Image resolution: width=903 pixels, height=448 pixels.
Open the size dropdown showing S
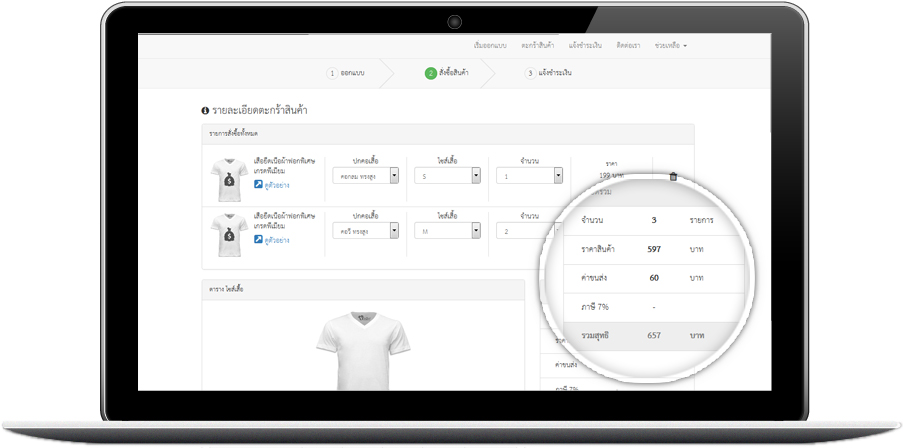pos(447,176)
